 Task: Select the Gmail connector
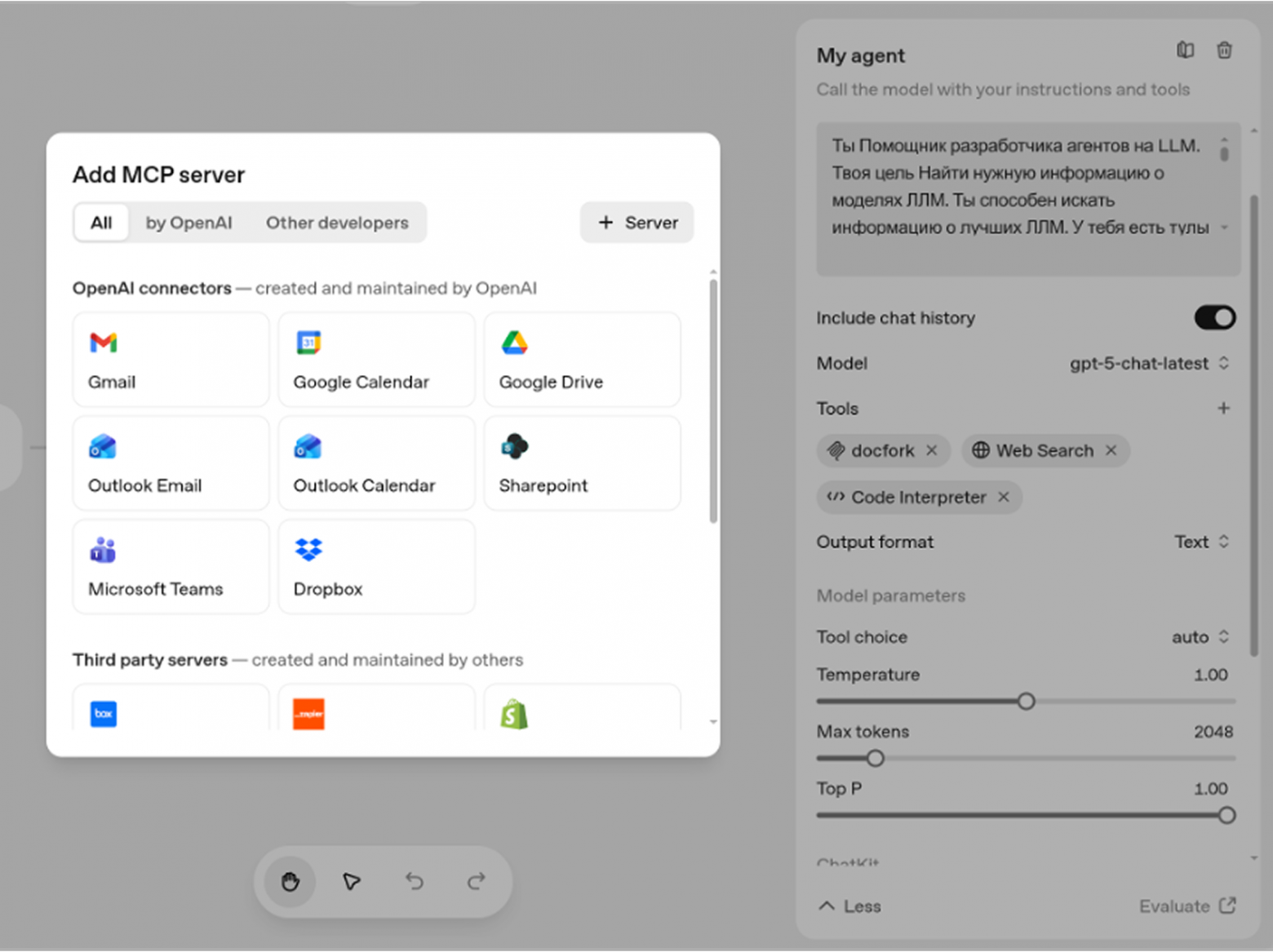(171, 360)
